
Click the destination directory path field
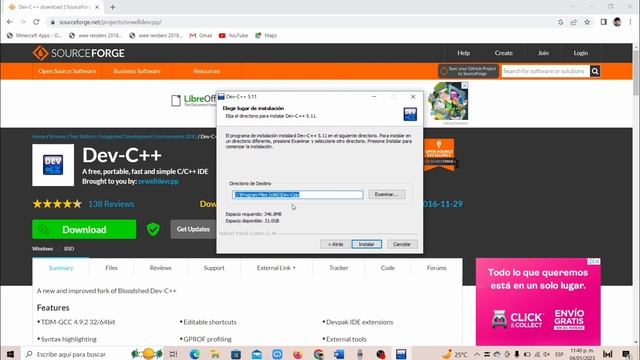click(298, 195)
